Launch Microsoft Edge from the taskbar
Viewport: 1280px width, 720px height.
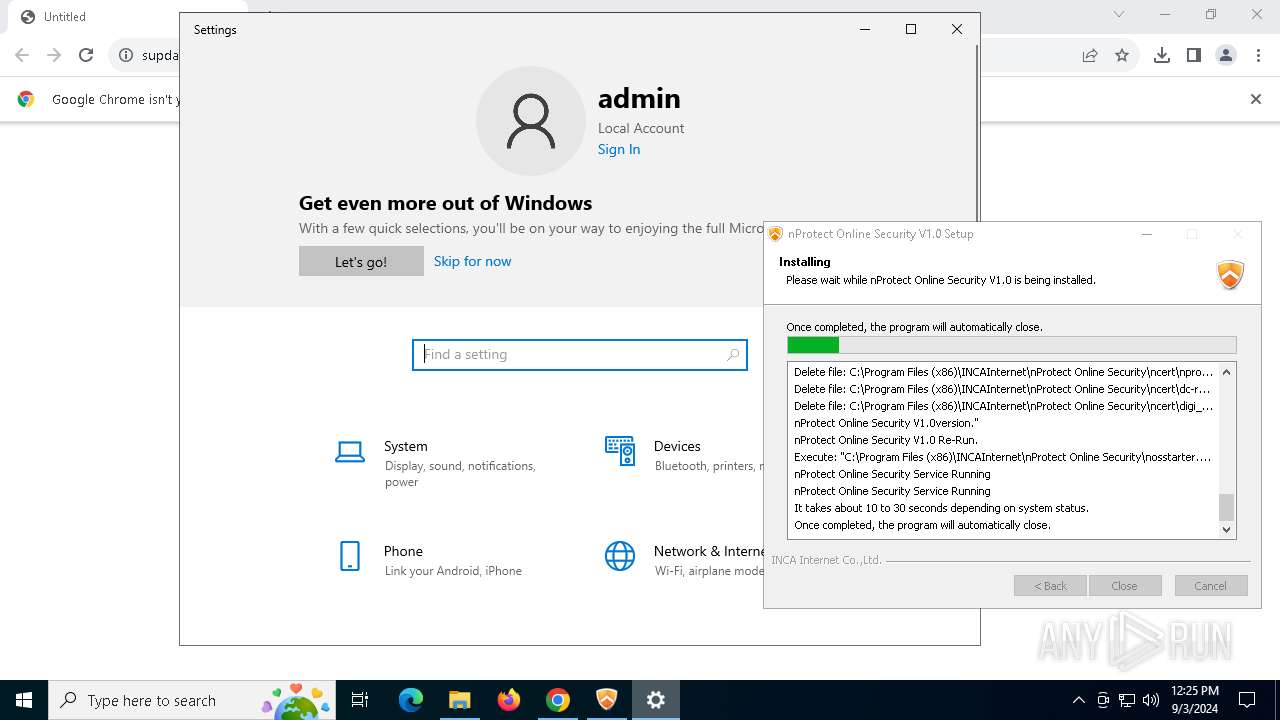(x=411, y=700)
